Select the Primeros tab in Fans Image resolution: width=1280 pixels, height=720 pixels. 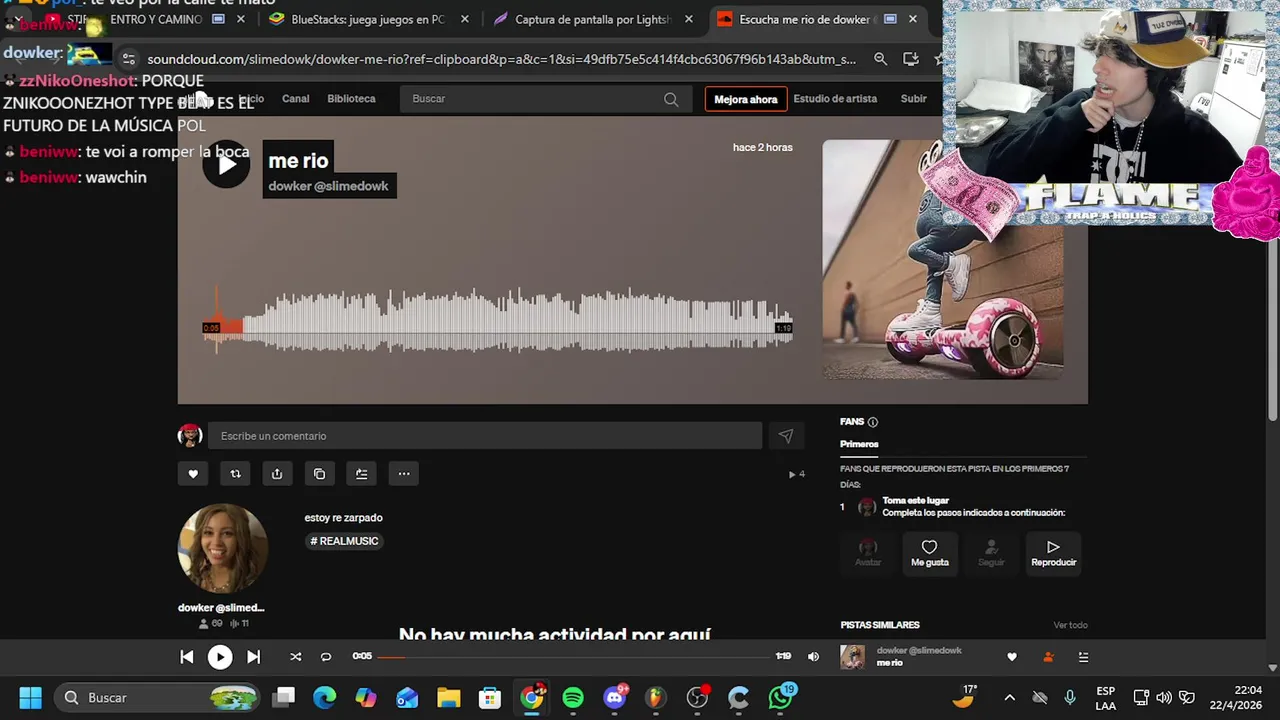coord(859,444)
